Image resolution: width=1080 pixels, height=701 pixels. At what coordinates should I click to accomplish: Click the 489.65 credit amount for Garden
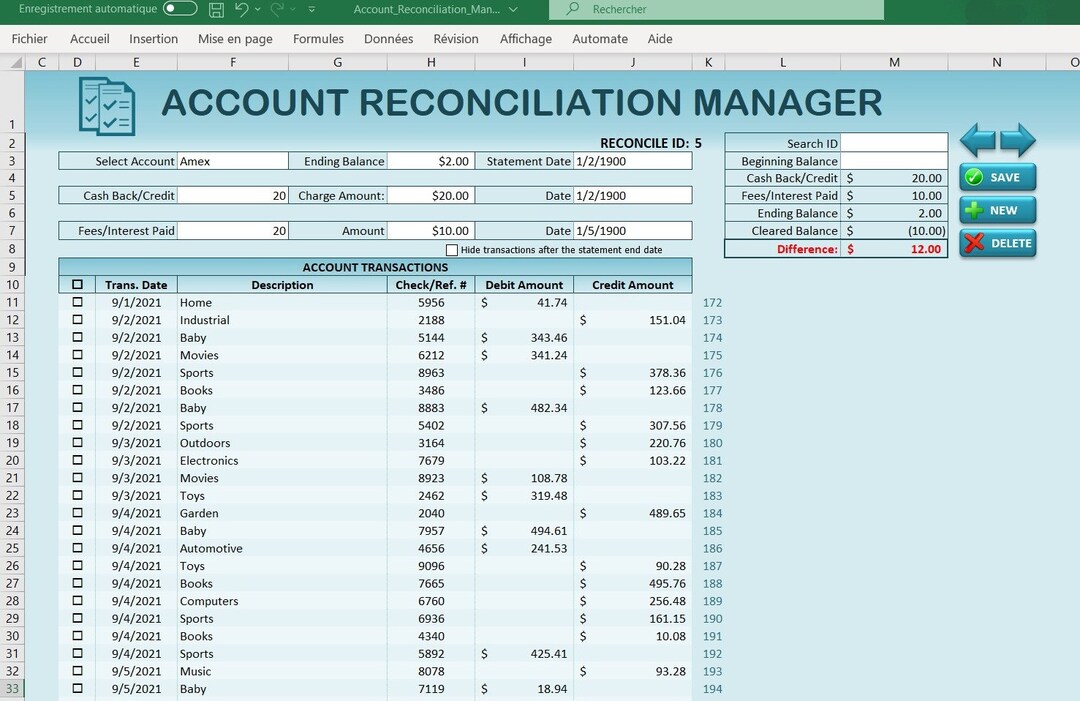click(633, 513)
